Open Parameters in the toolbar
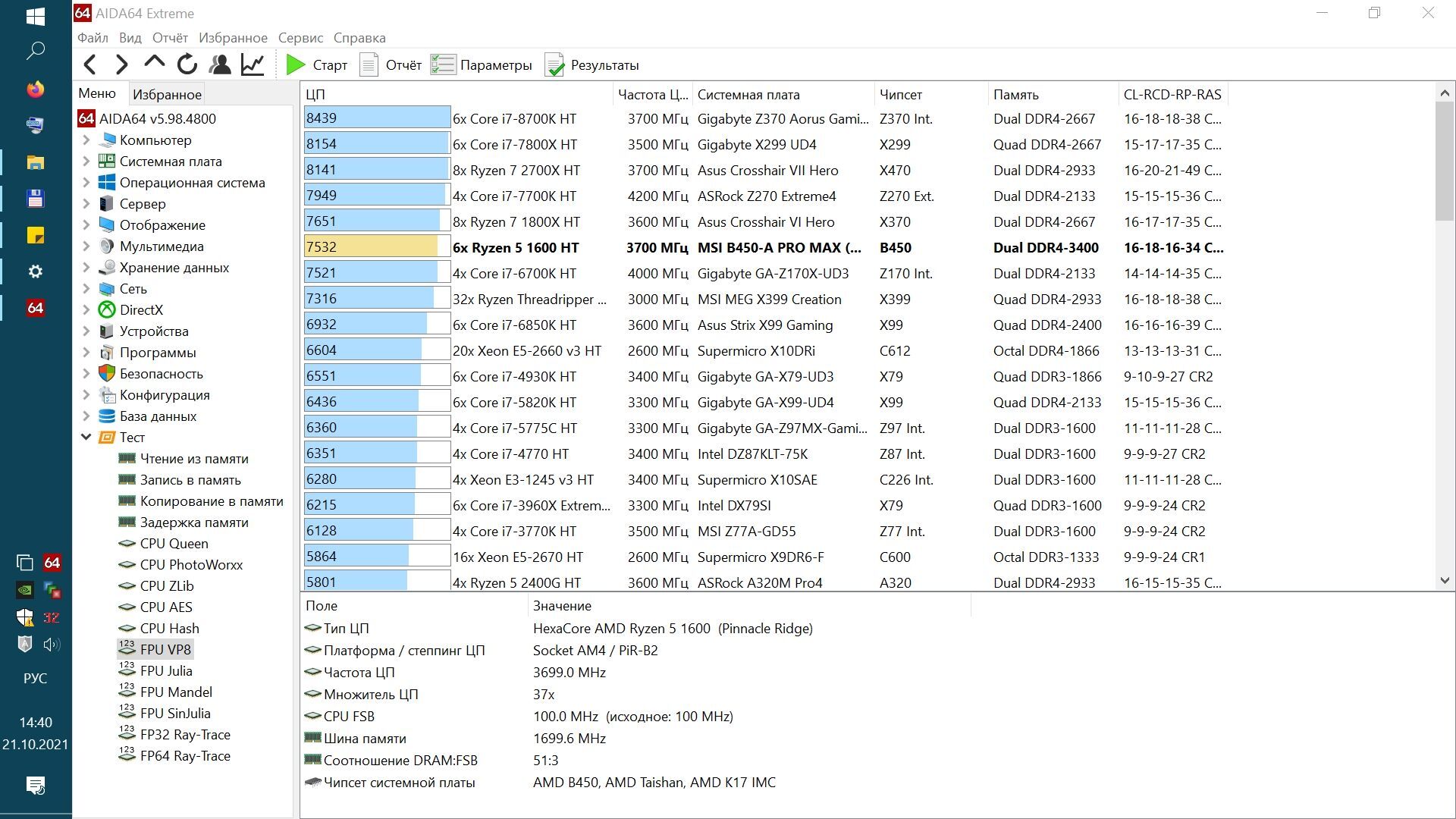Image resolution: width=1456 pixels, height=819 pixels. 482,65
